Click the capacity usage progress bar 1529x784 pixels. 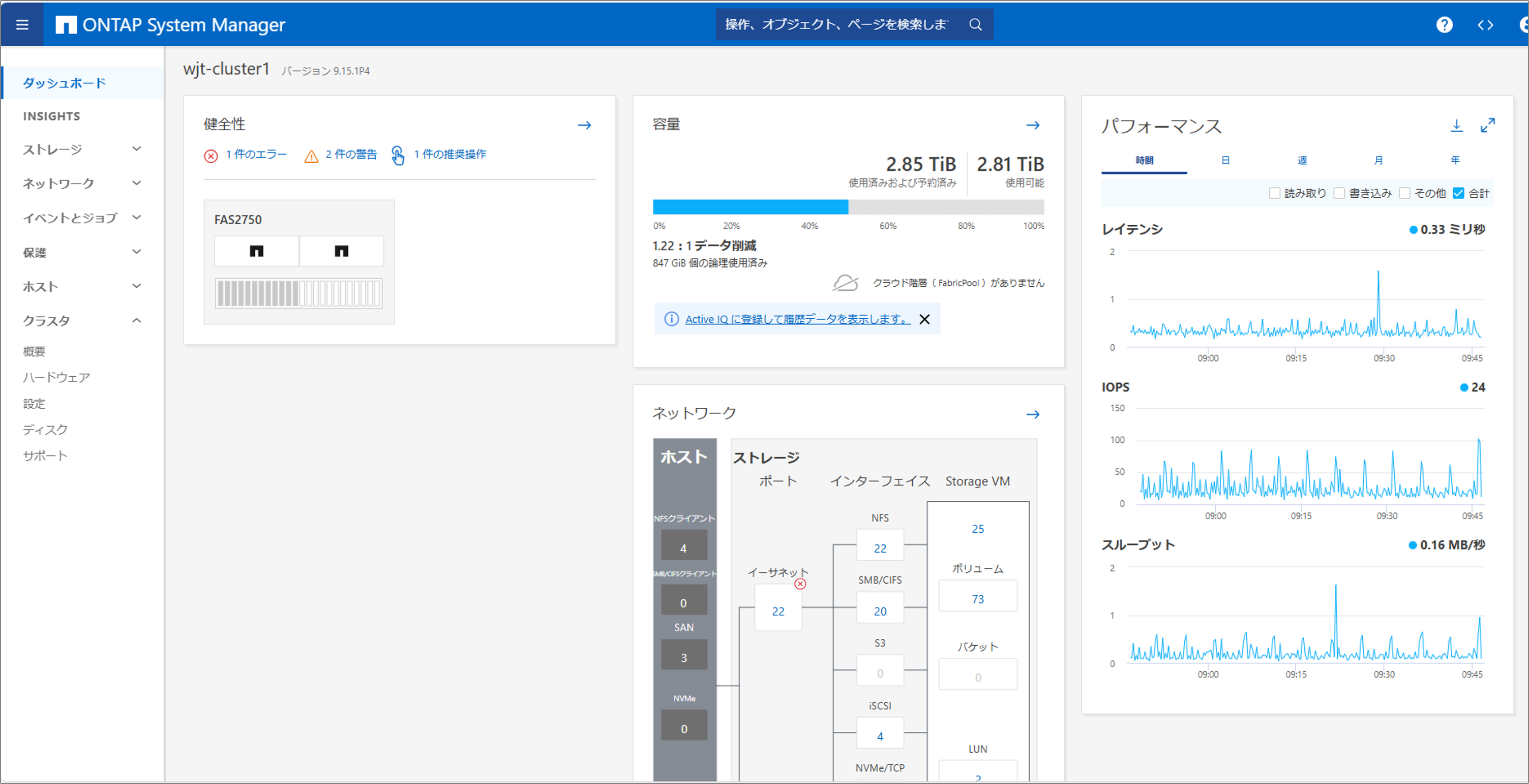(x=848, y=206)
